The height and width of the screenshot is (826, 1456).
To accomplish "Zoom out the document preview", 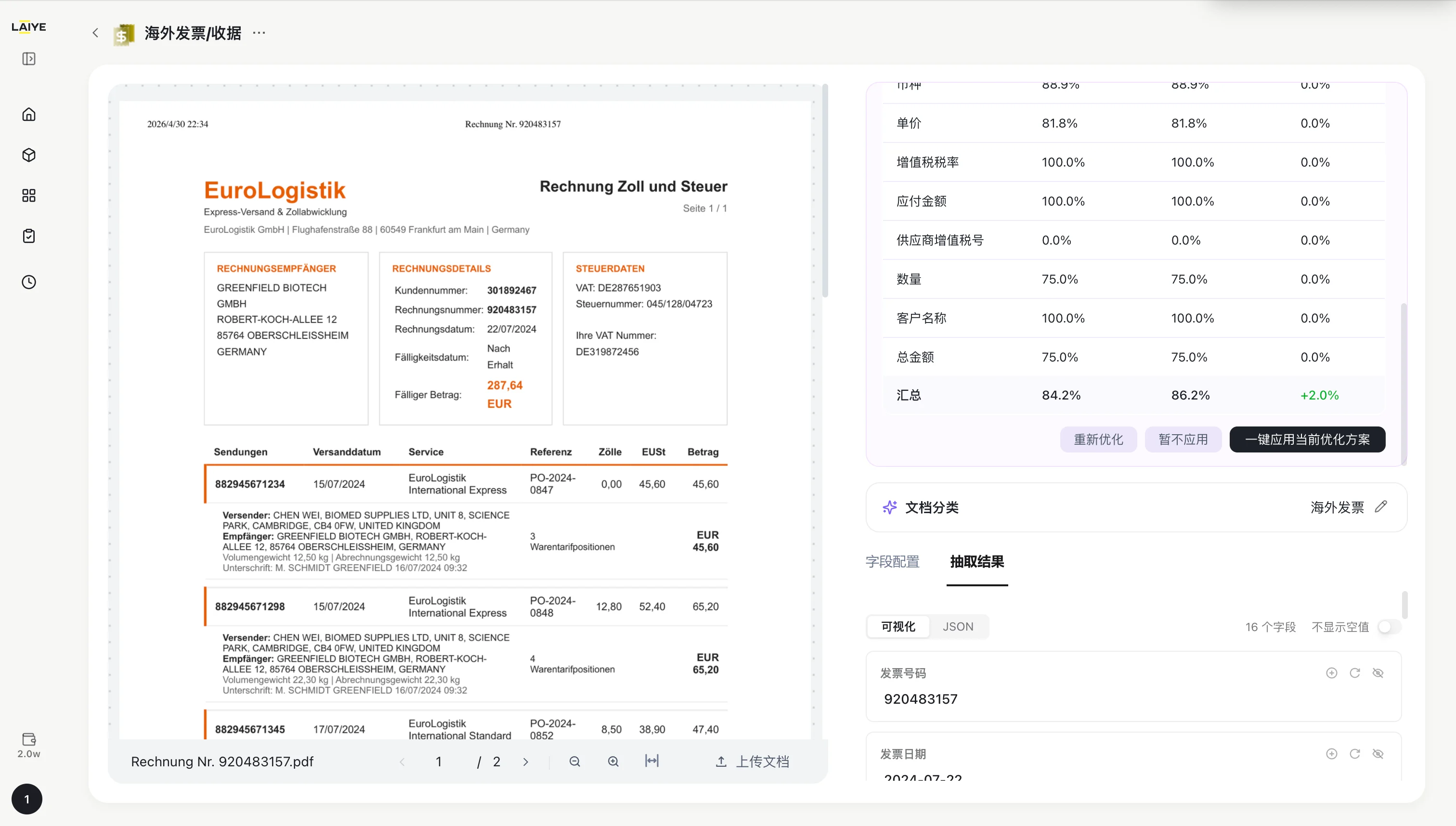I will (575, 761).
